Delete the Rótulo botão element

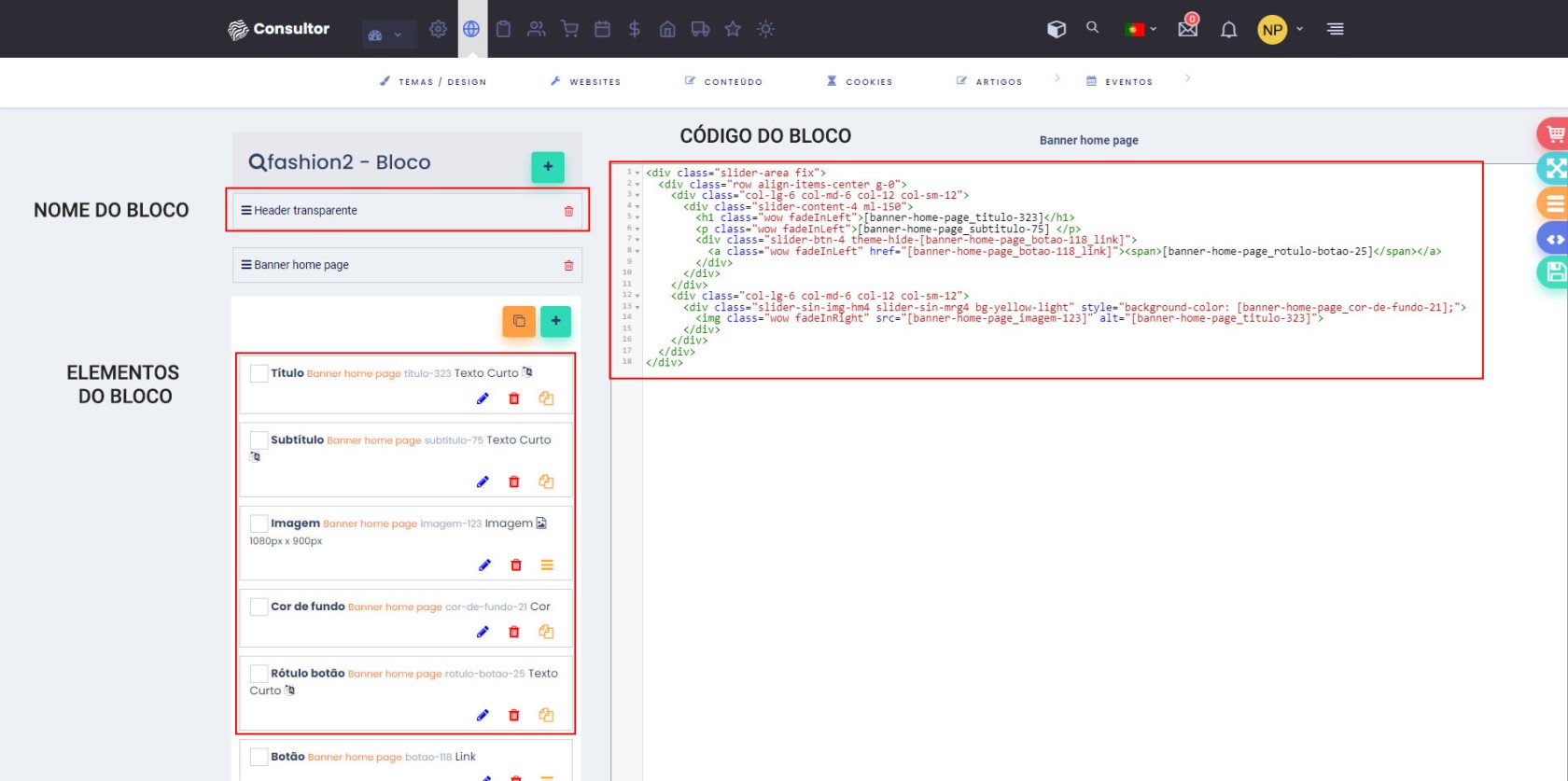[x=514, y=715]
